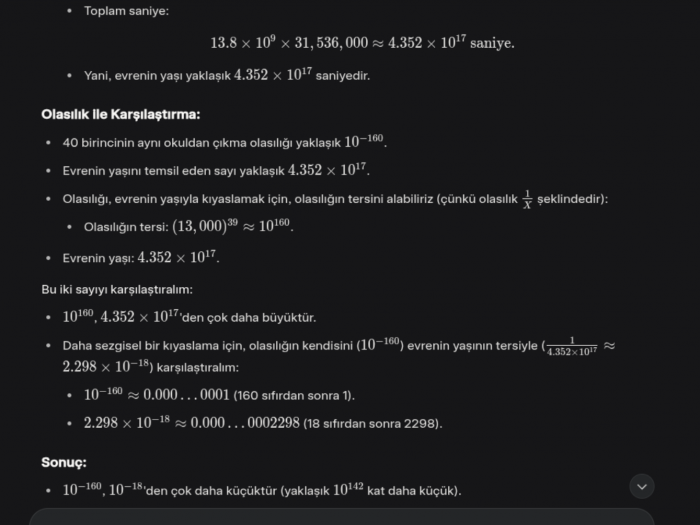Click the "Evrenin yaşını temsil eden sayı" line
Screen dimensions: 700x525
point(216,170)
